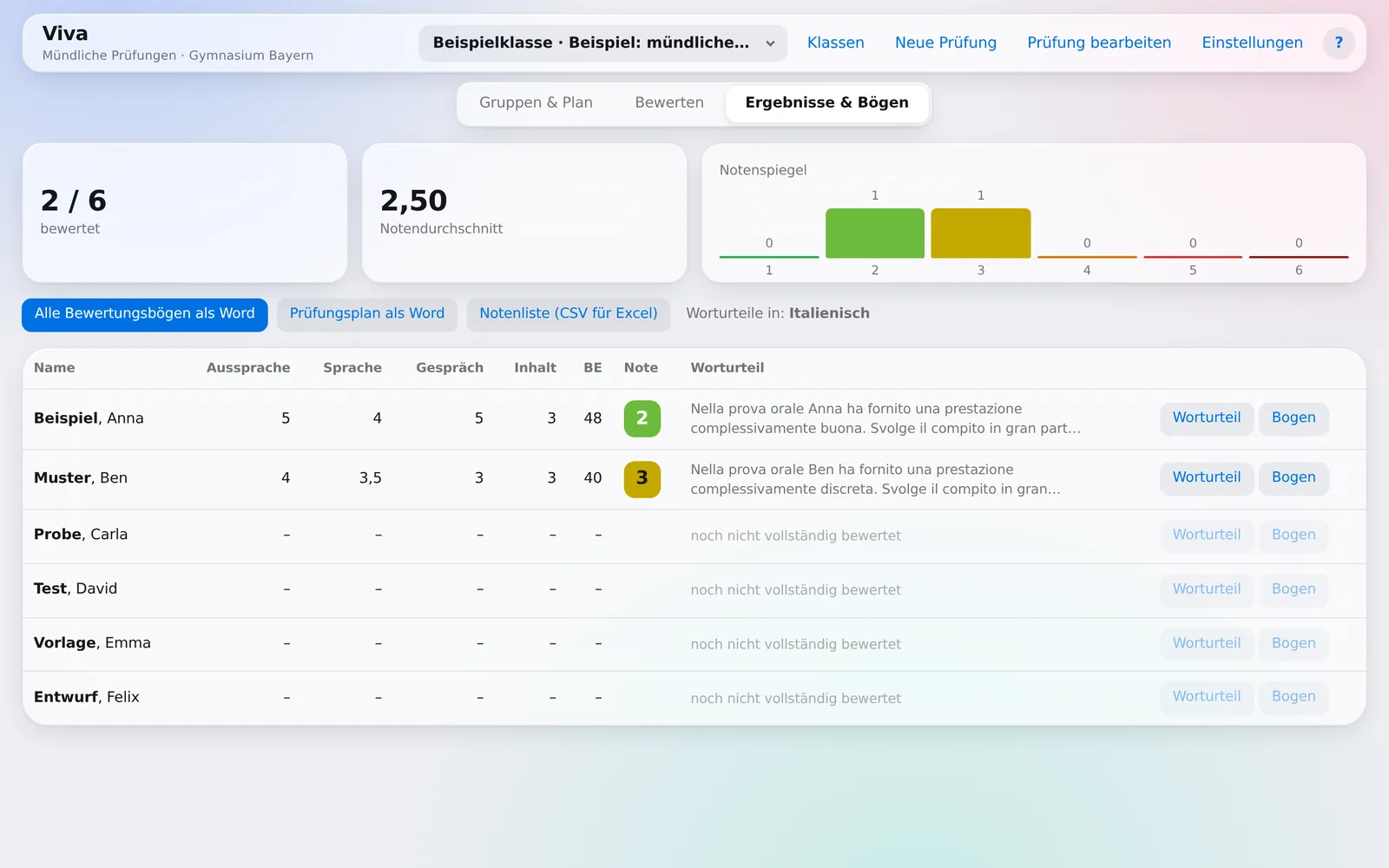This screenshot has height=868, width=1389.
Task: Click Anna's Italian Worturteil text preview
Action: tap(885, 418)
